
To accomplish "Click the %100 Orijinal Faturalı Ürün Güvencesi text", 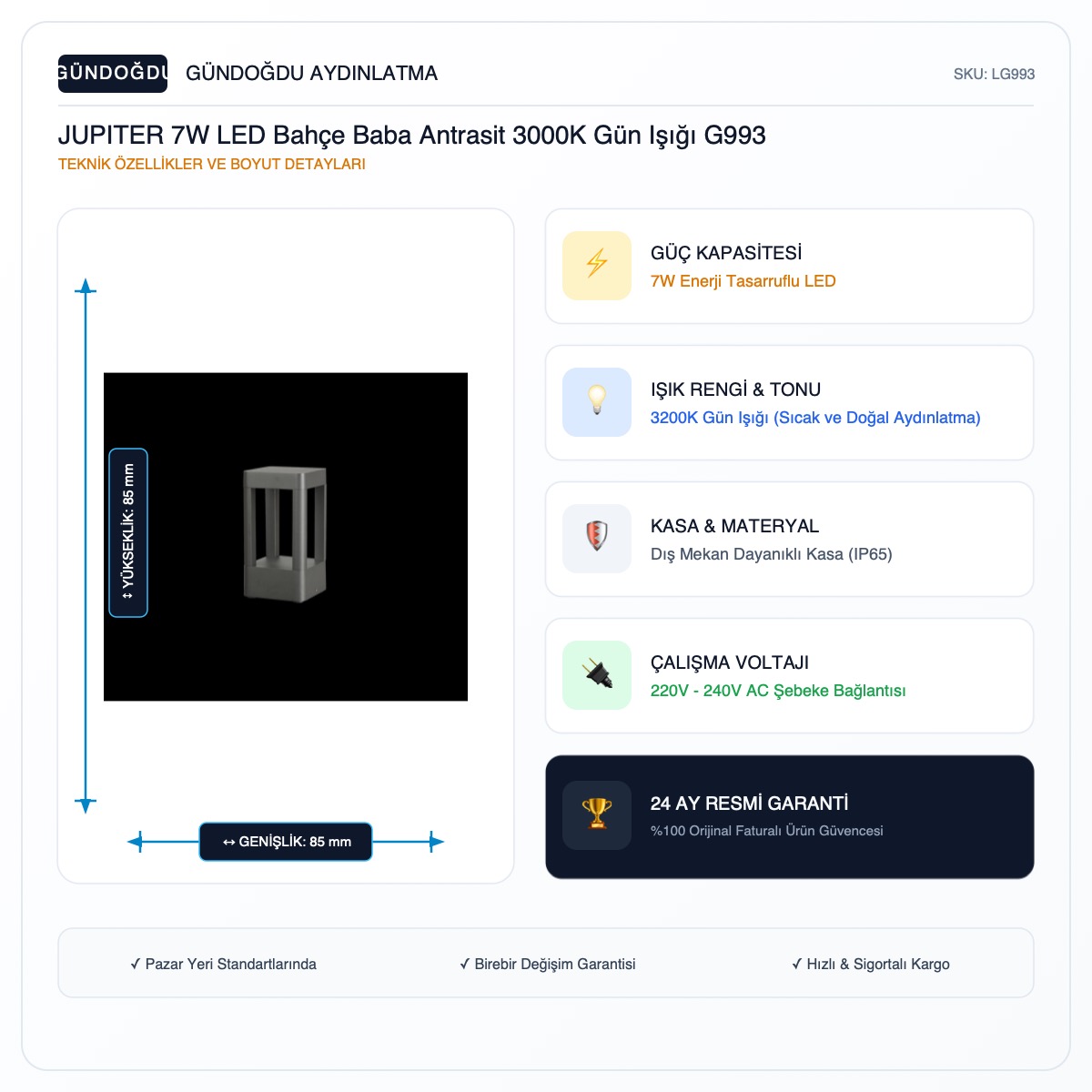I will (766, 831).
